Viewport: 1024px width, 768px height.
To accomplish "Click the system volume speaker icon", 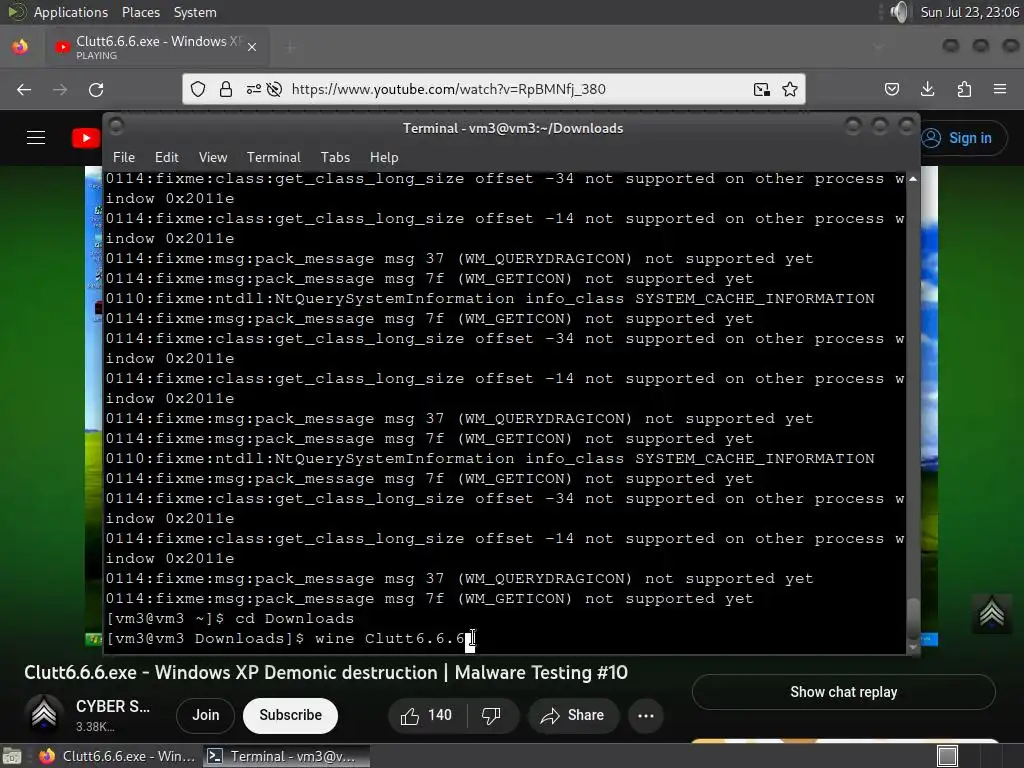I will point(899,12).
